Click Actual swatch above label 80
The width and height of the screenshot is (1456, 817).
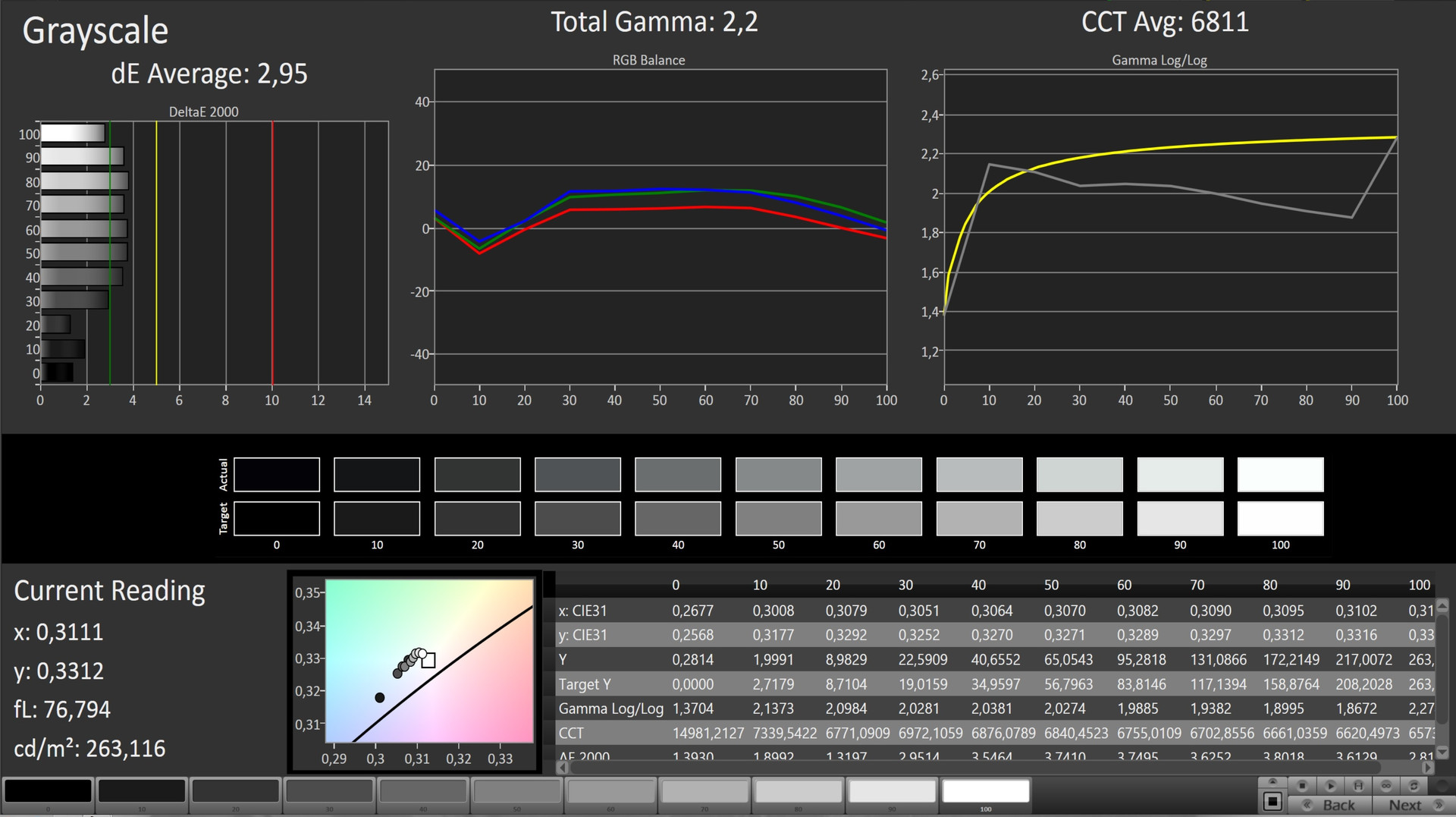tap(1080, 474)
